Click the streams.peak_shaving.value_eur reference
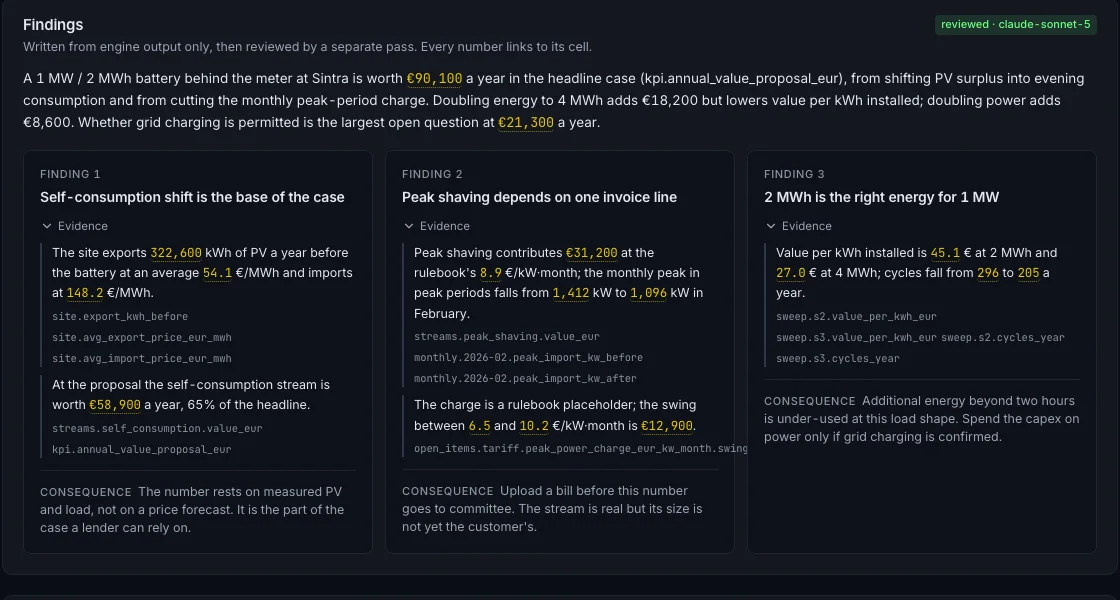1120x600 pixels. point(507,336)
